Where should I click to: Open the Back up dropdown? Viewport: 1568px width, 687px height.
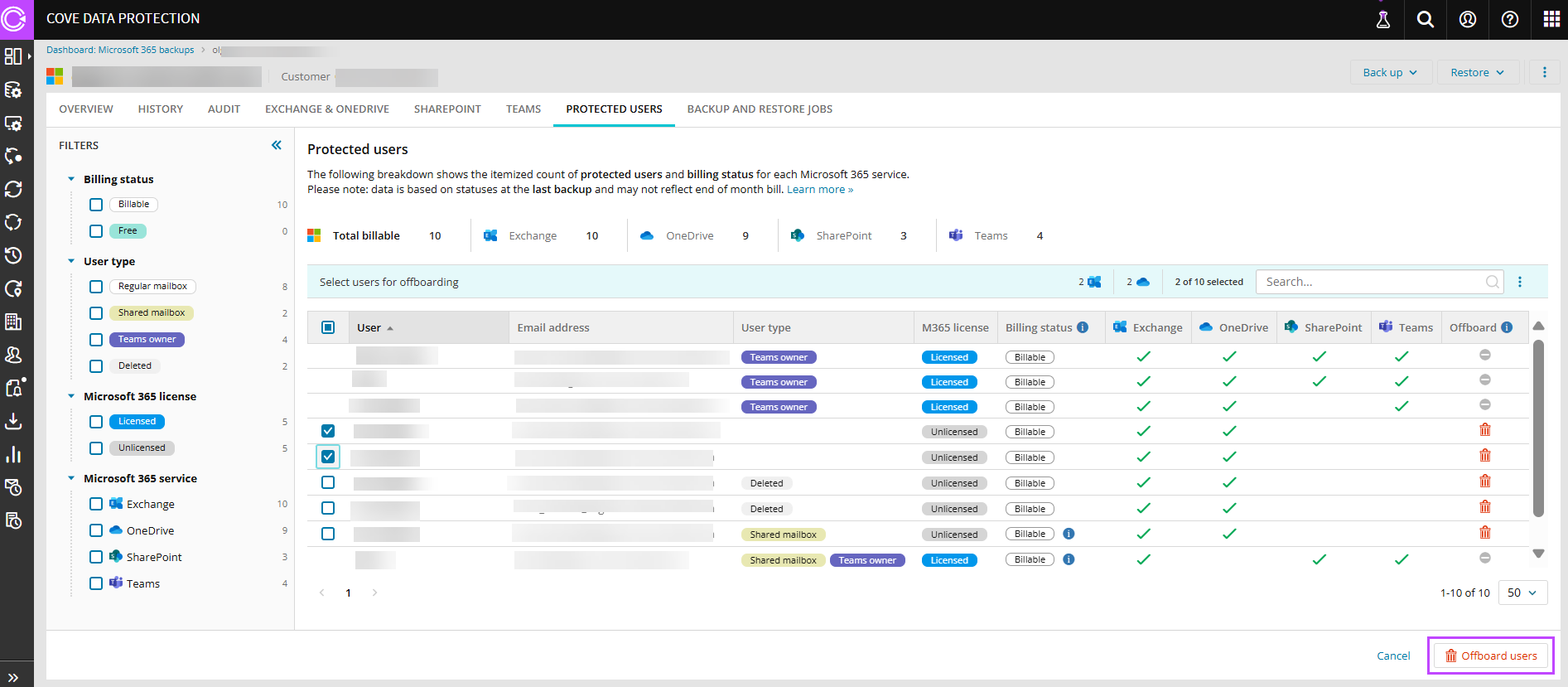coord(1389,72)
